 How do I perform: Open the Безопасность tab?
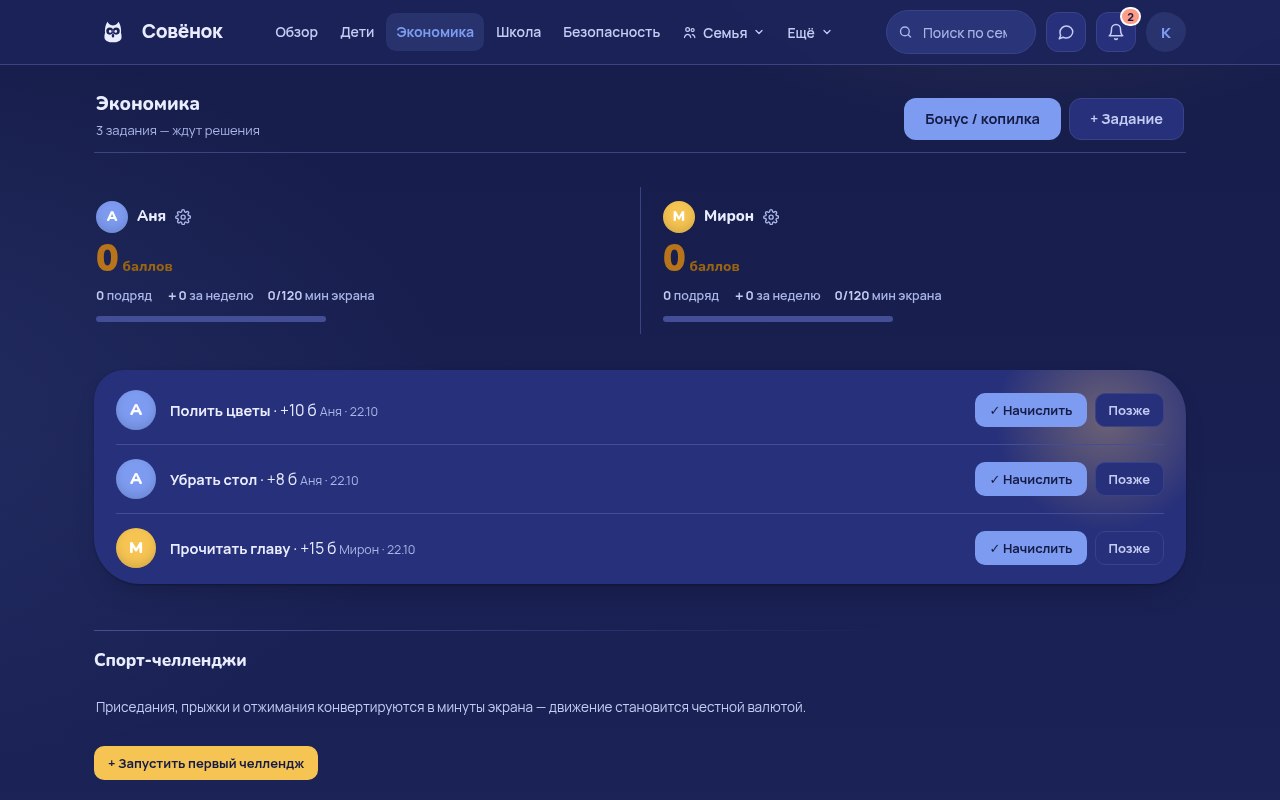611,32
